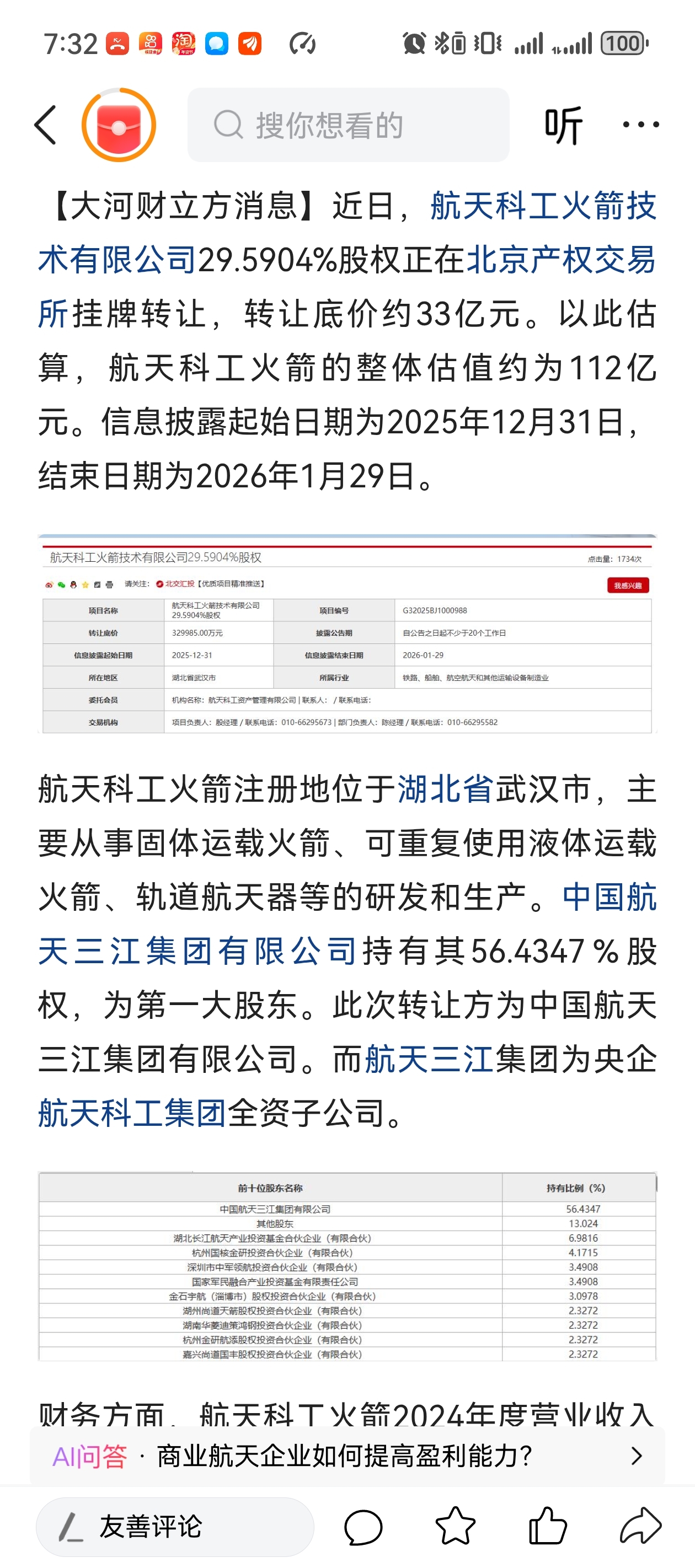Tap the pencil icon in comment box

(x=71, y=1527)
